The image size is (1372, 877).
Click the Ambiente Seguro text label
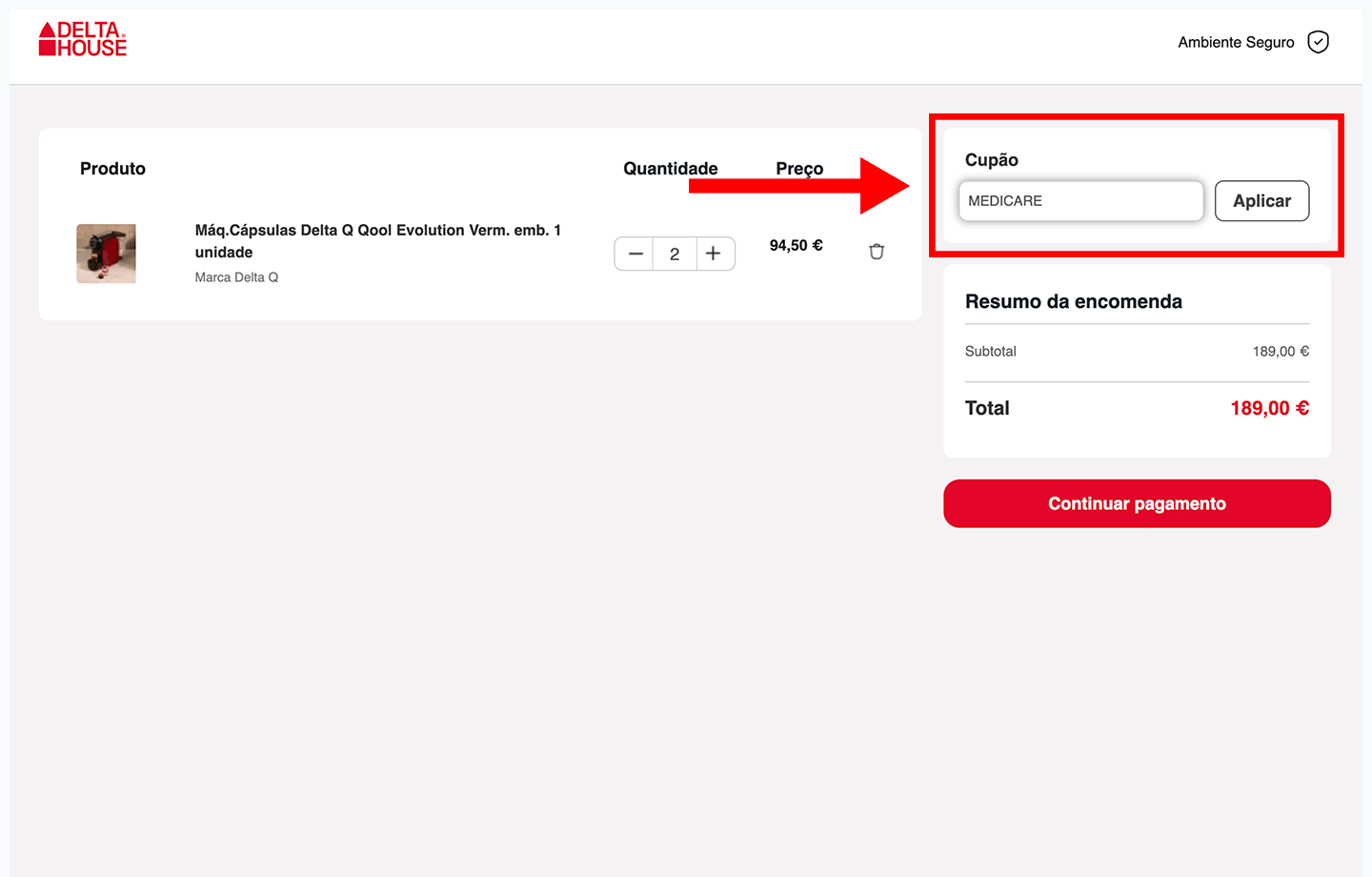point(1236,42)
